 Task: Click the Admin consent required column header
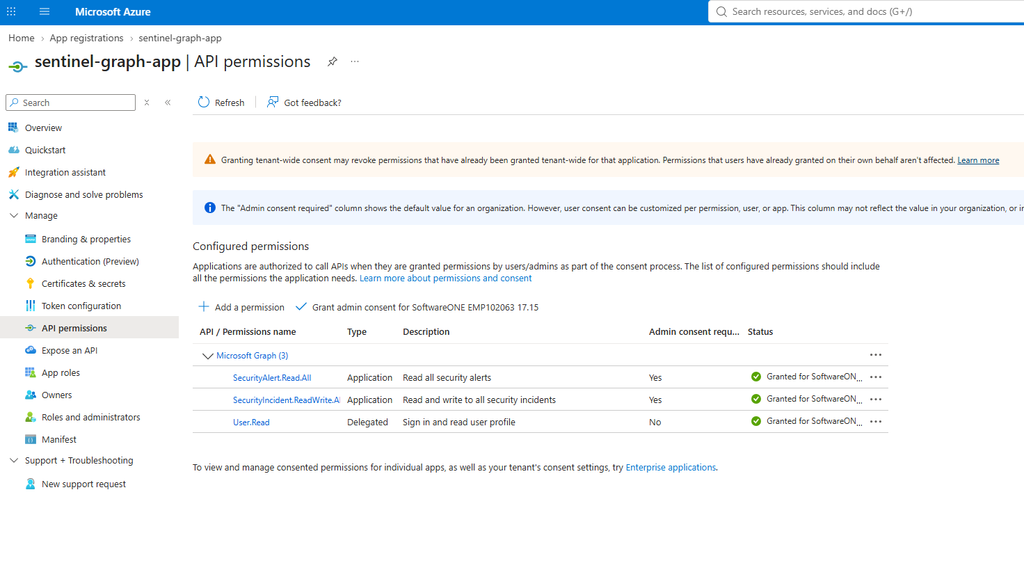[694, 332]
